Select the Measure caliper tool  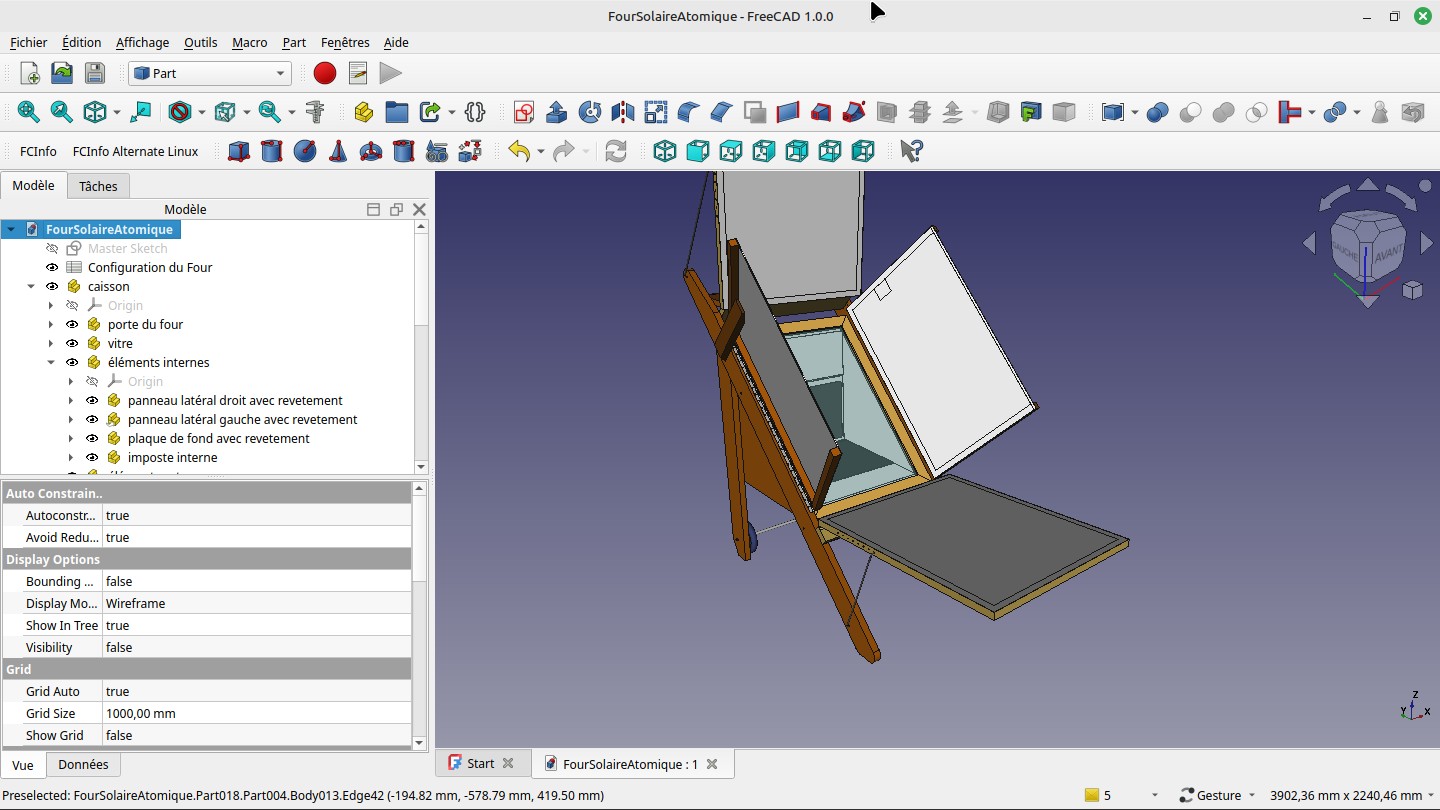[315, 112]
